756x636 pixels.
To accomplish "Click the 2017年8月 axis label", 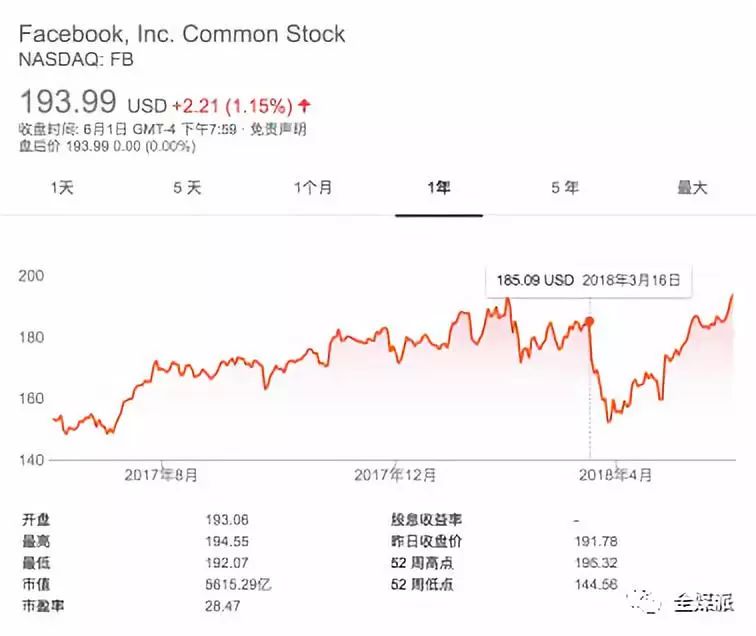I will [161, 475].
